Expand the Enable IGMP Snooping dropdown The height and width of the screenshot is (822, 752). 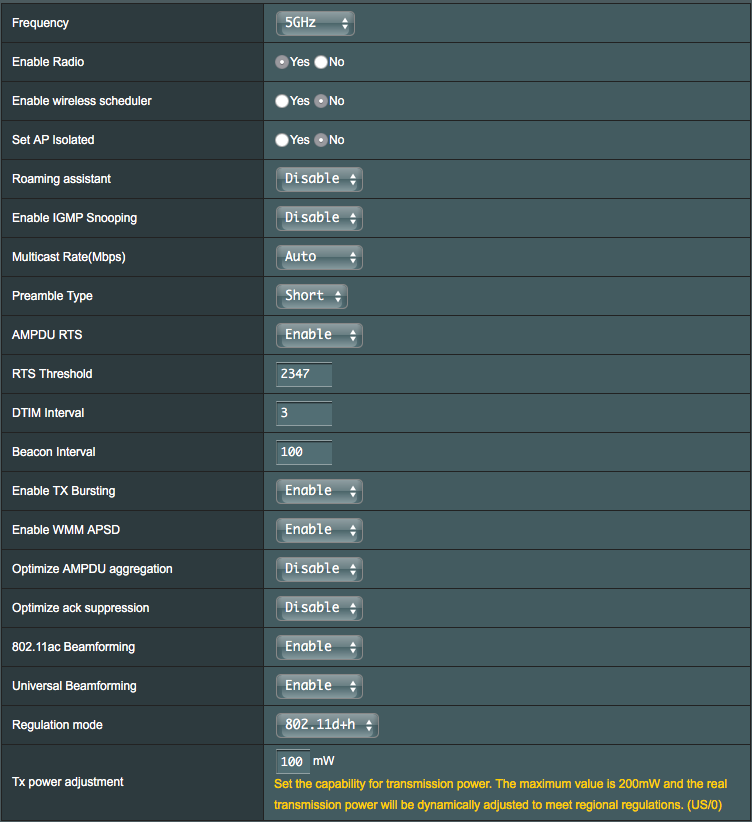(319, 218)
